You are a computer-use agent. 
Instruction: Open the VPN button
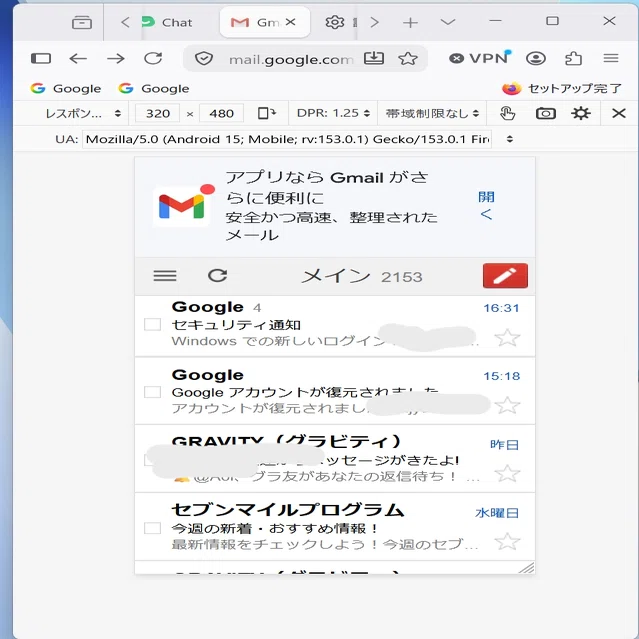(x=479, y=58)
